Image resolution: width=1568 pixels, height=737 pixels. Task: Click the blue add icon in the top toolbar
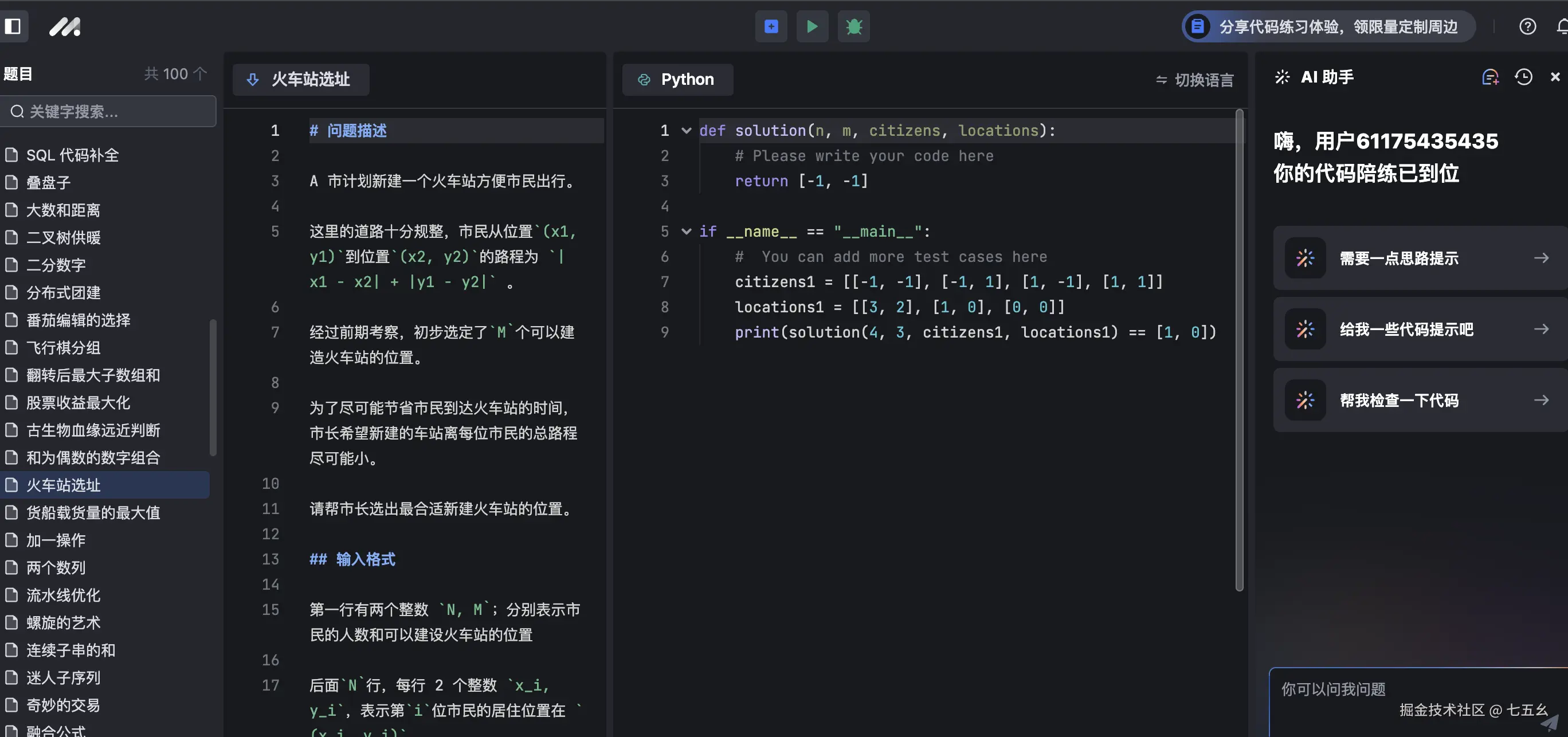coord(771,26)
